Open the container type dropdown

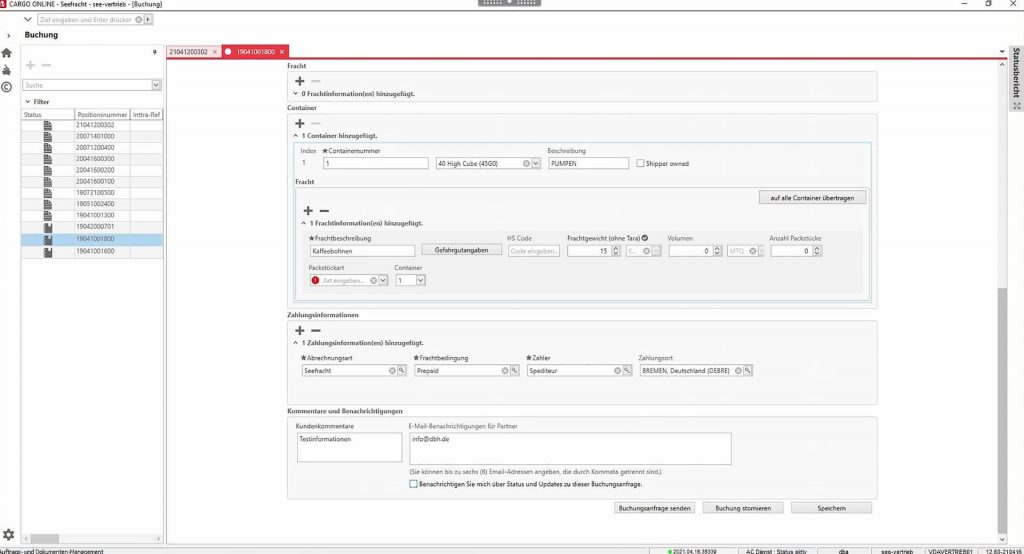[x=536, y=163]
